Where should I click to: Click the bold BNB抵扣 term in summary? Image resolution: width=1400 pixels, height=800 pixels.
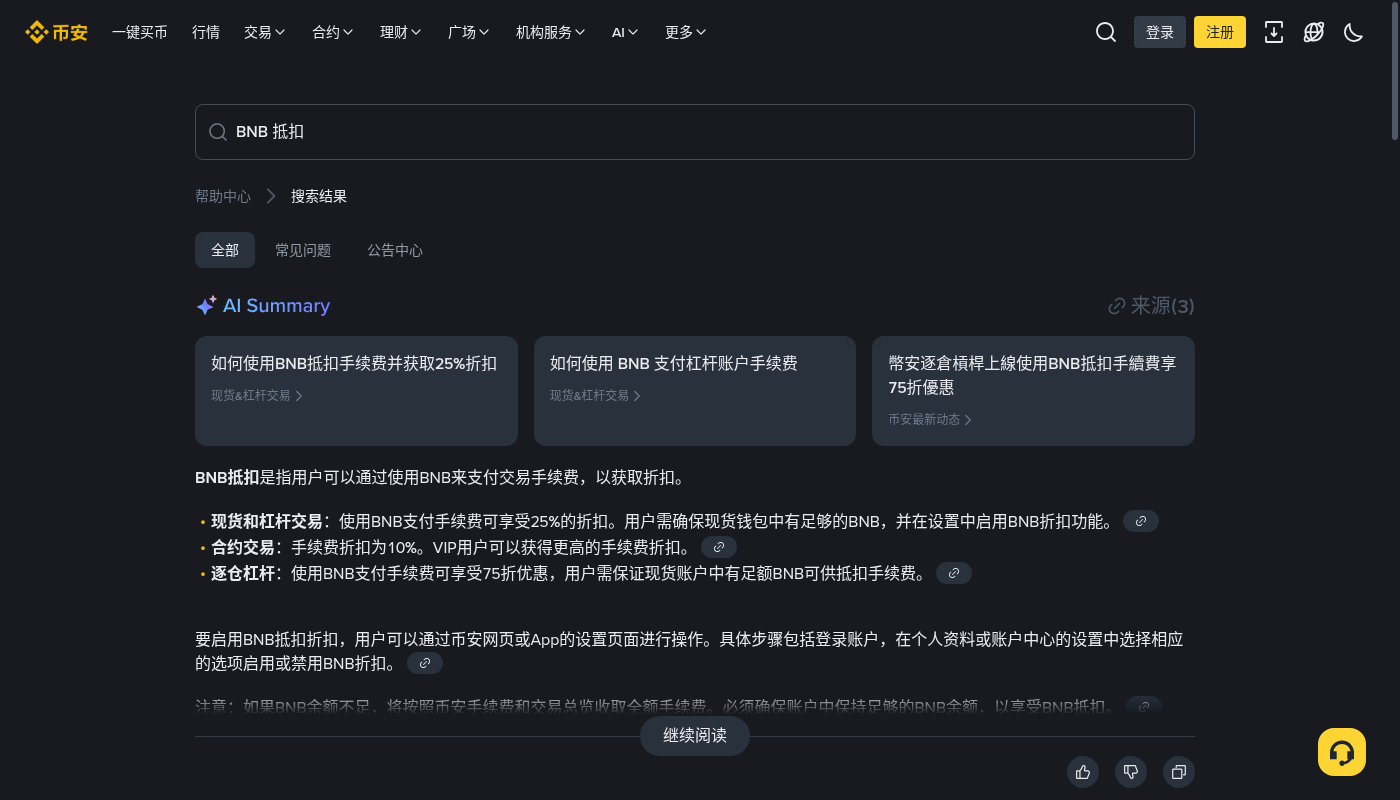tap(227, 477)
